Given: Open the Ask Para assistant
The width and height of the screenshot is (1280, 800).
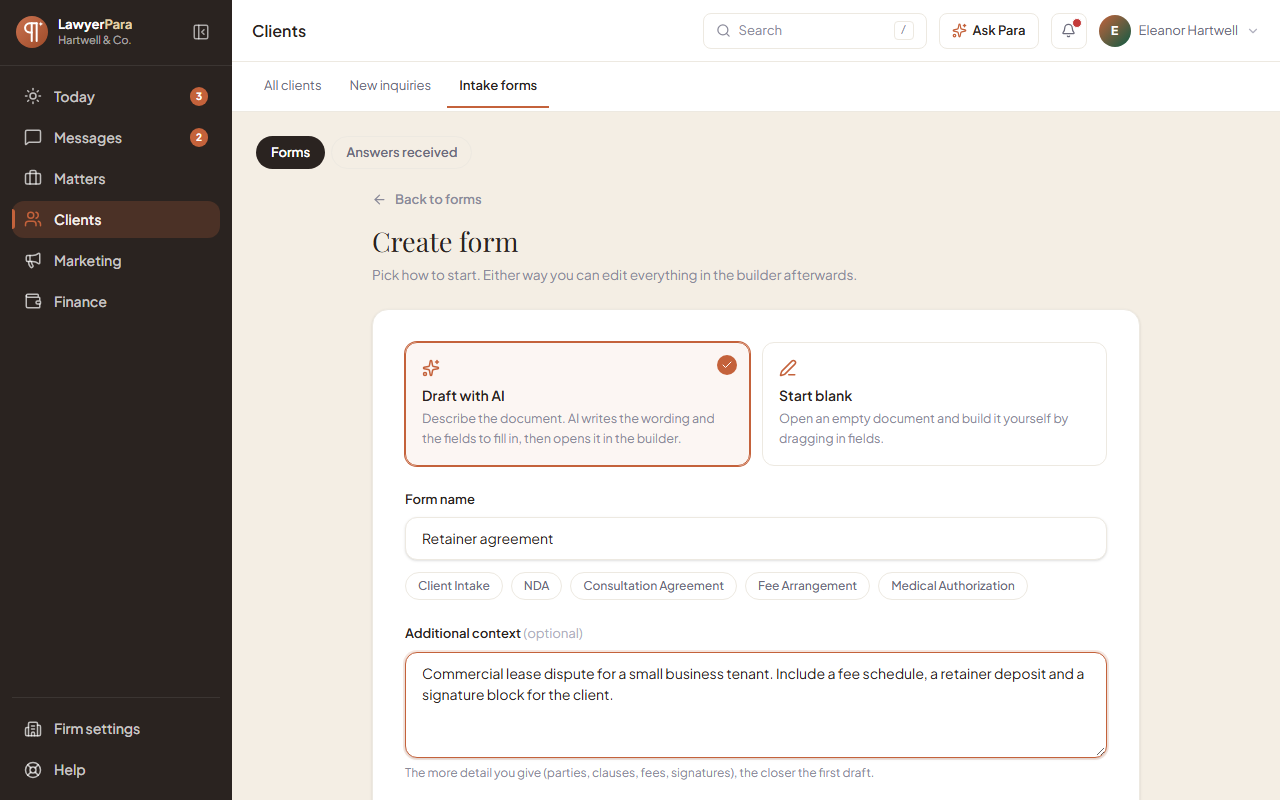Looking at the screenshot, I should 989,31.
